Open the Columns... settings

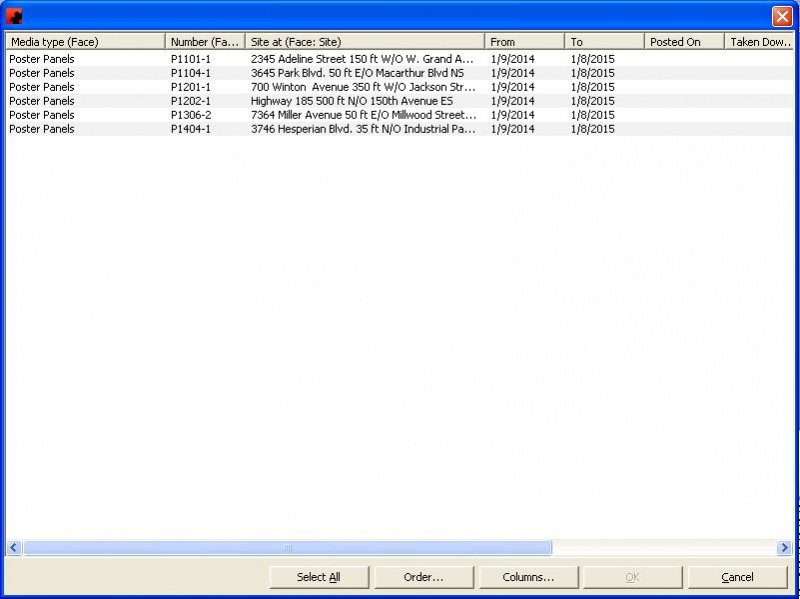pos(528,577)
